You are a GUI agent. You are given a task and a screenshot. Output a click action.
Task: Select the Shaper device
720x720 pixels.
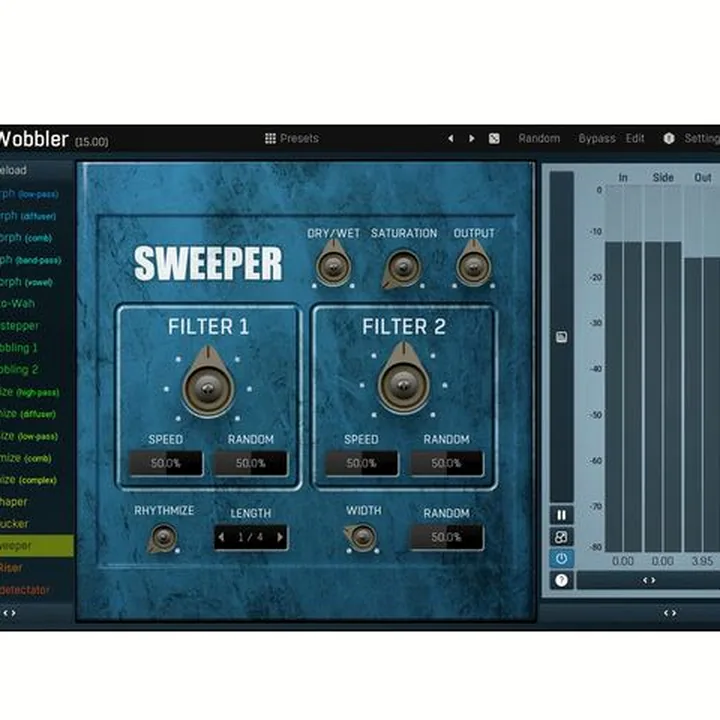[x=37, y=502]
